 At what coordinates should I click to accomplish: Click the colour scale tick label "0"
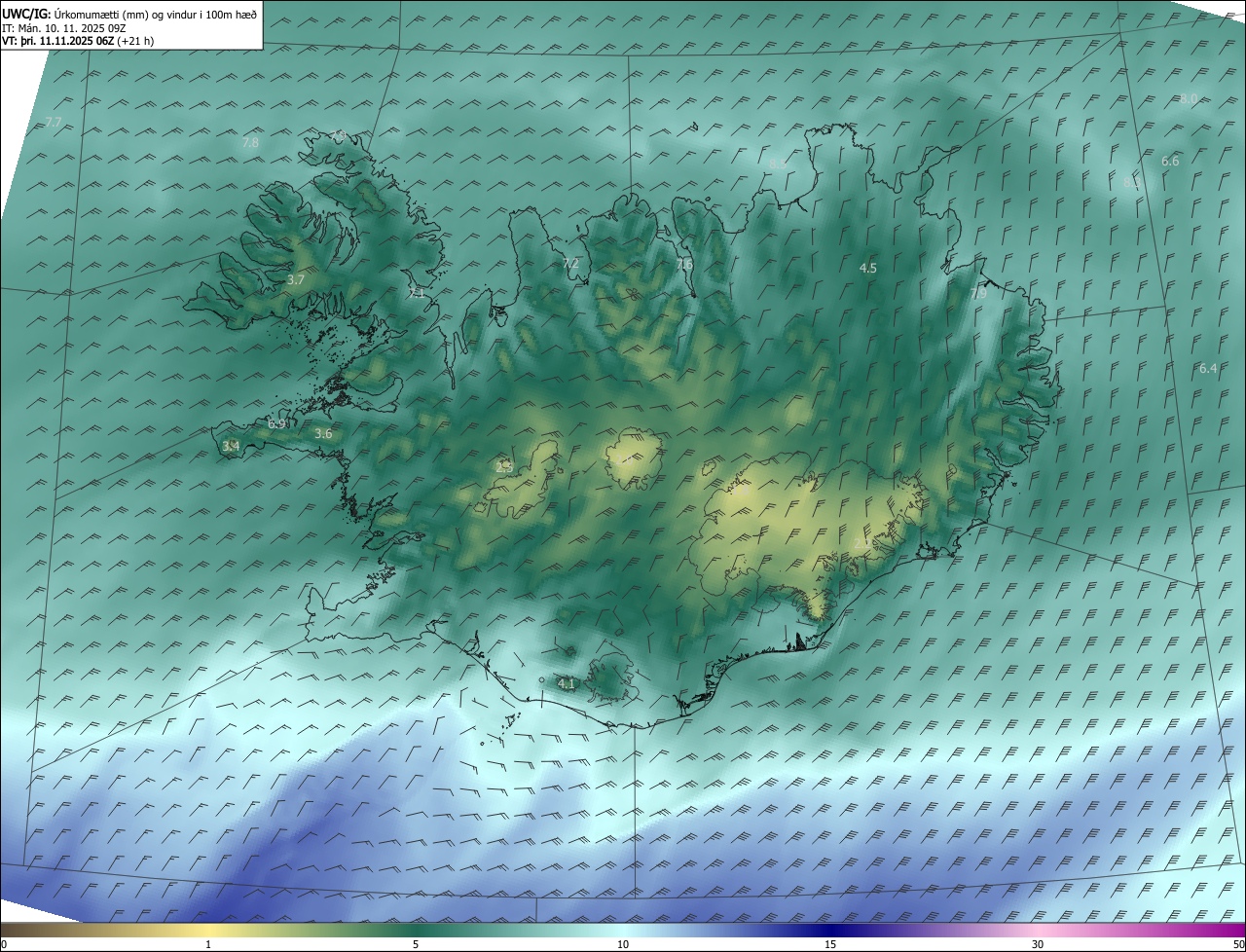(x=4, y=944)
